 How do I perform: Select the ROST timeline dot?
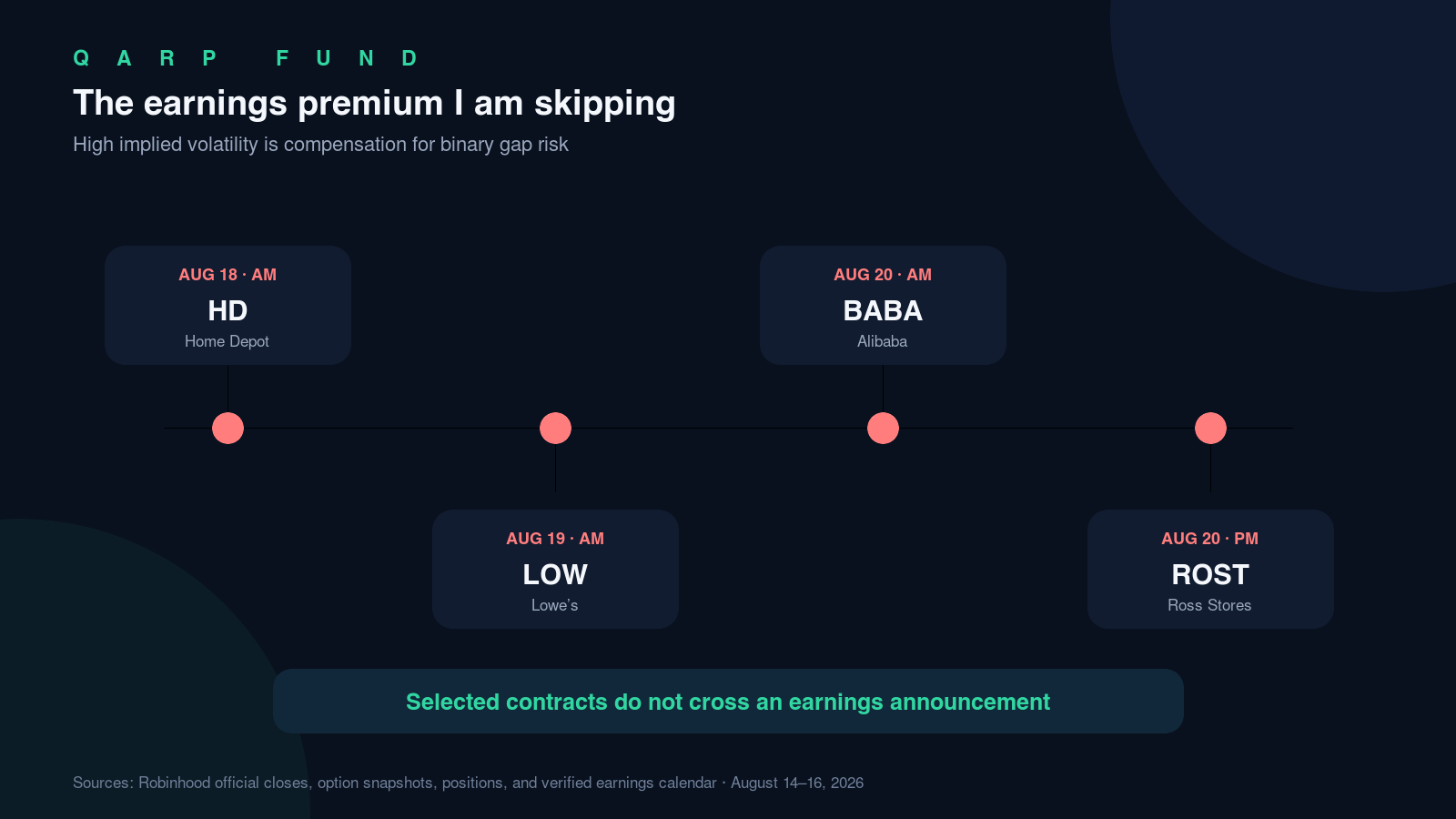pos(1210,428)
